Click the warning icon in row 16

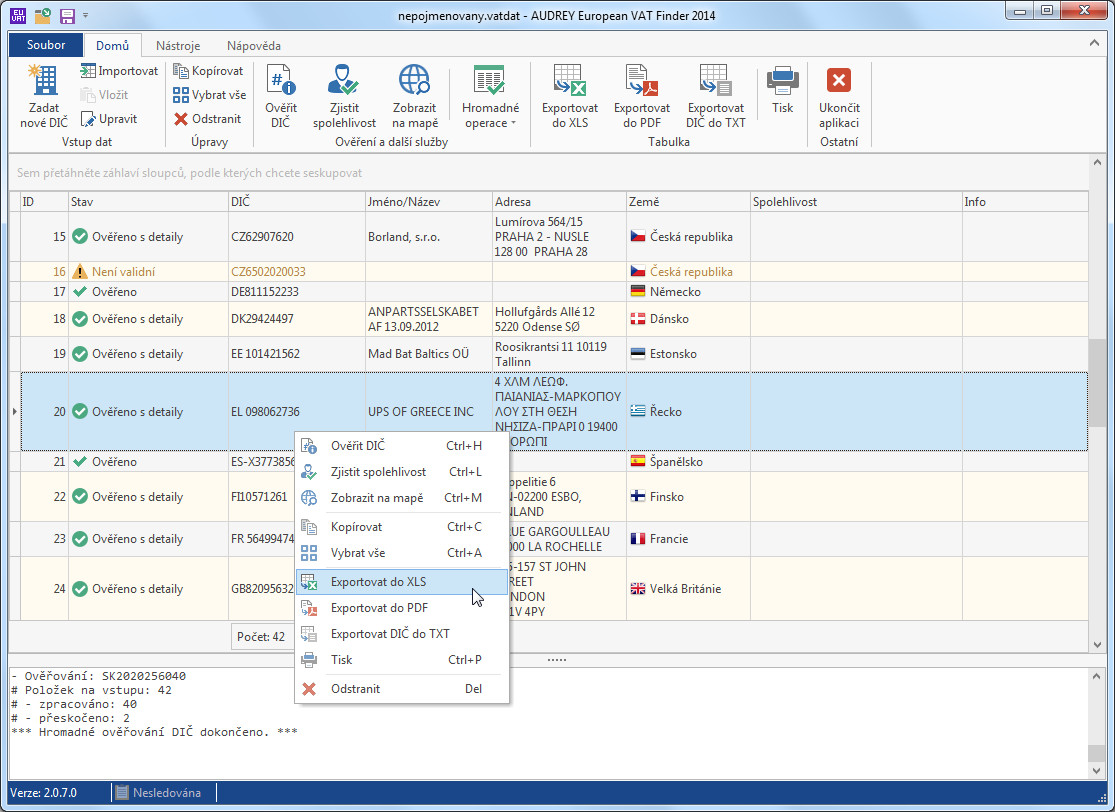[80, 272]
